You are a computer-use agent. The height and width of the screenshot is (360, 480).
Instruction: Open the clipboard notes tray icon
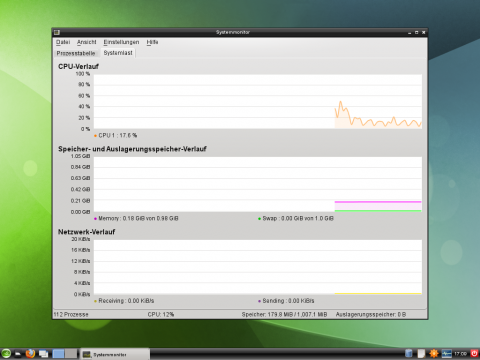421,354
